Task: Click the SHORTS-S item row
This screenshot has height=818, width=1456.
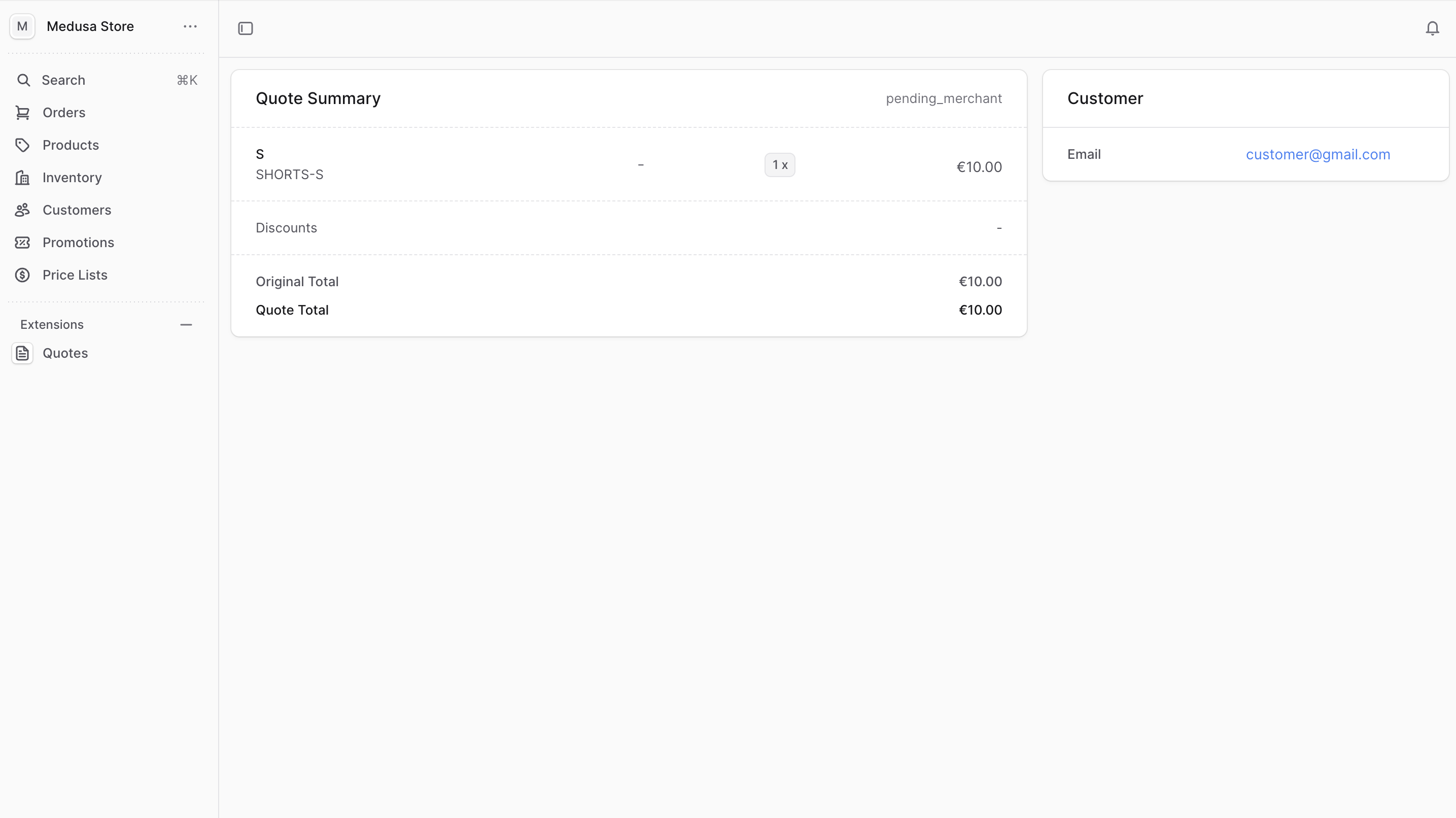Action: pos(289,174)
